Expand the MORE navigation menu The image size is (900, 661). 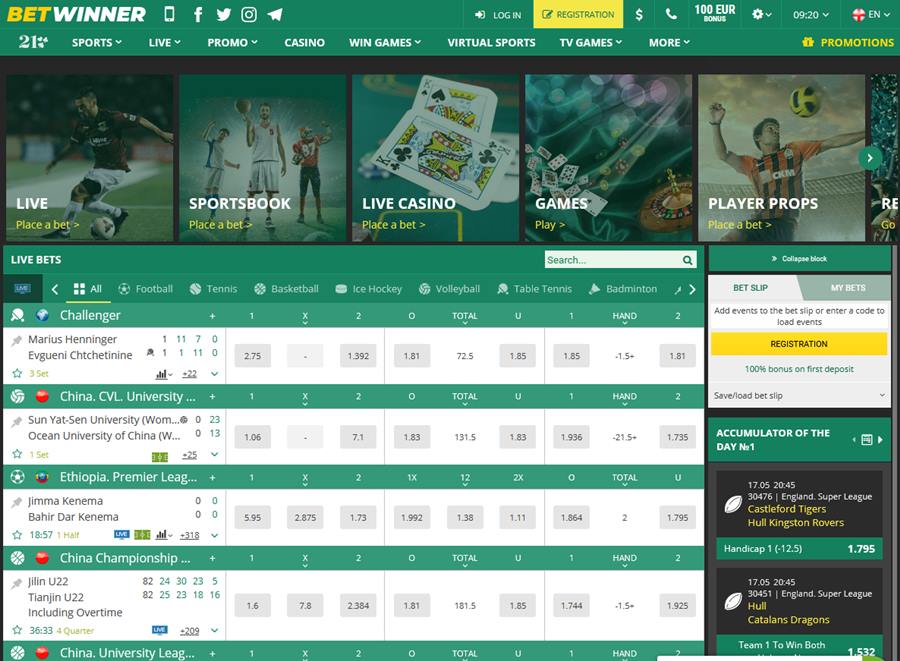tap(668, 42)
